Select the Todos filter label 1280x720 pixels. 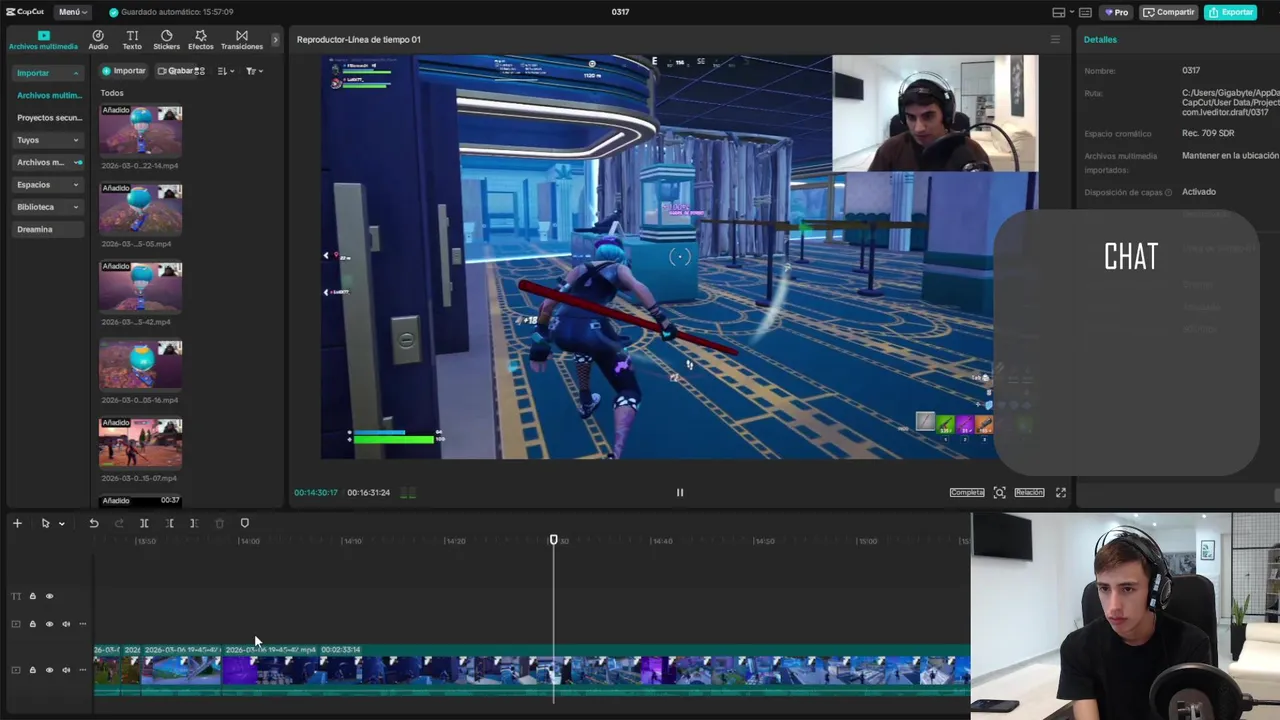point(112,93)
